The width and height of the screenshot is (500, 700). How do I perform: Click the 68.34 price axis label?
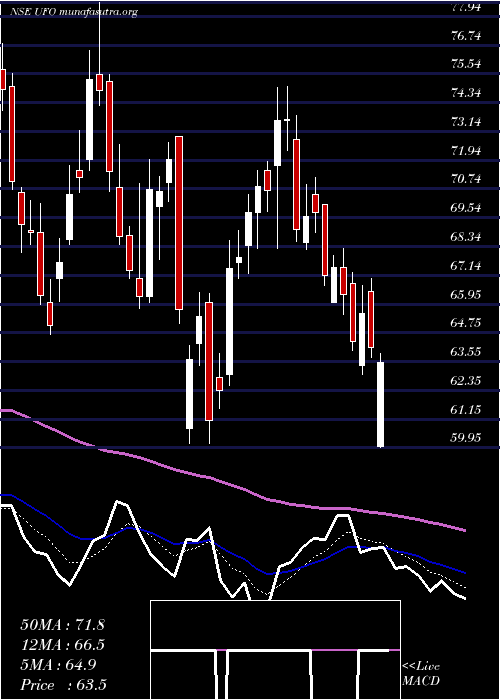point(467,237)
